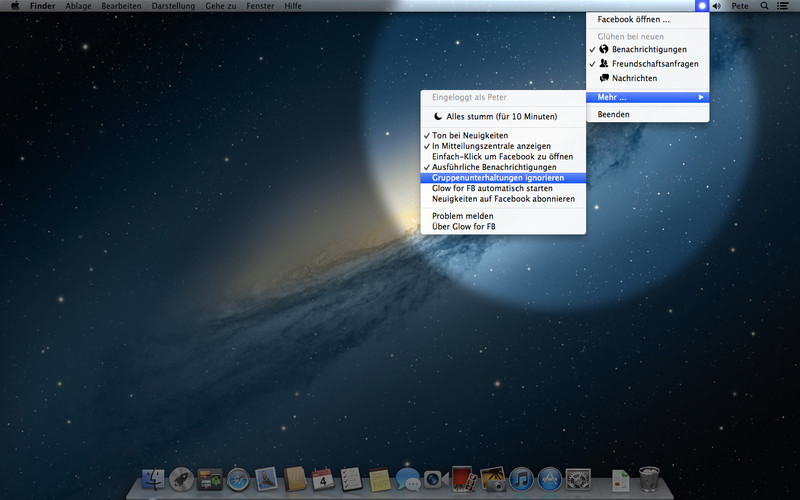Open Messages speech bubble in Dock

(x=408, y=480)
